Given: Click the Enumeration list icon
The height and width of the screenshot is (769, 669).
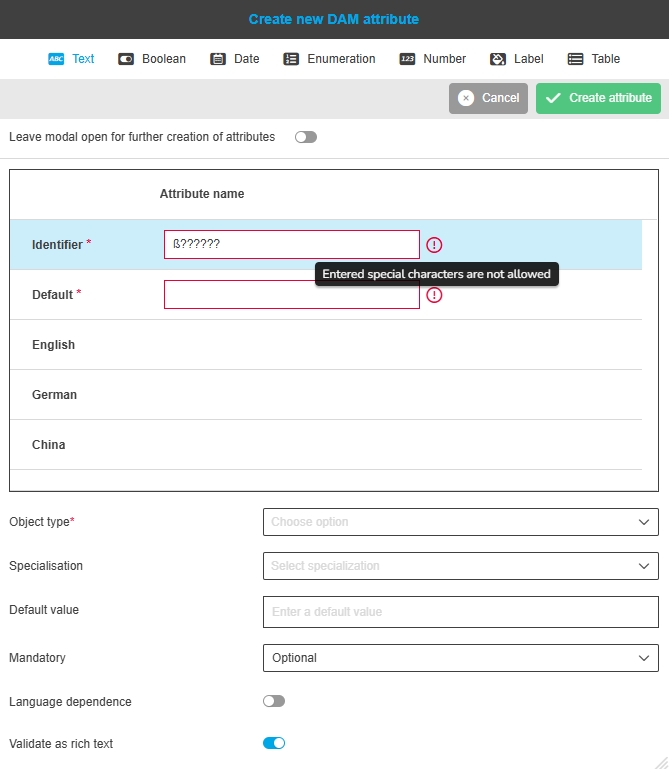Looking at the screenshot, I should 291,59.
